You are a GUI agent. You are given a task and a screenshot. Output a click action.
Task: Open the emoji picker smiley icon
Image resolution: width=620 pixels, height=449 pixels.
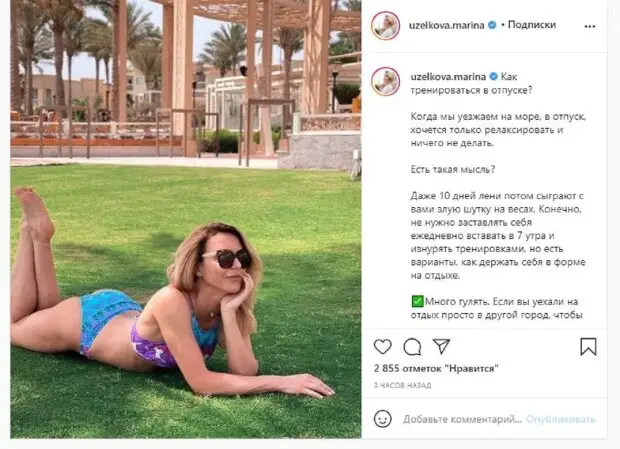pos(382,419)
